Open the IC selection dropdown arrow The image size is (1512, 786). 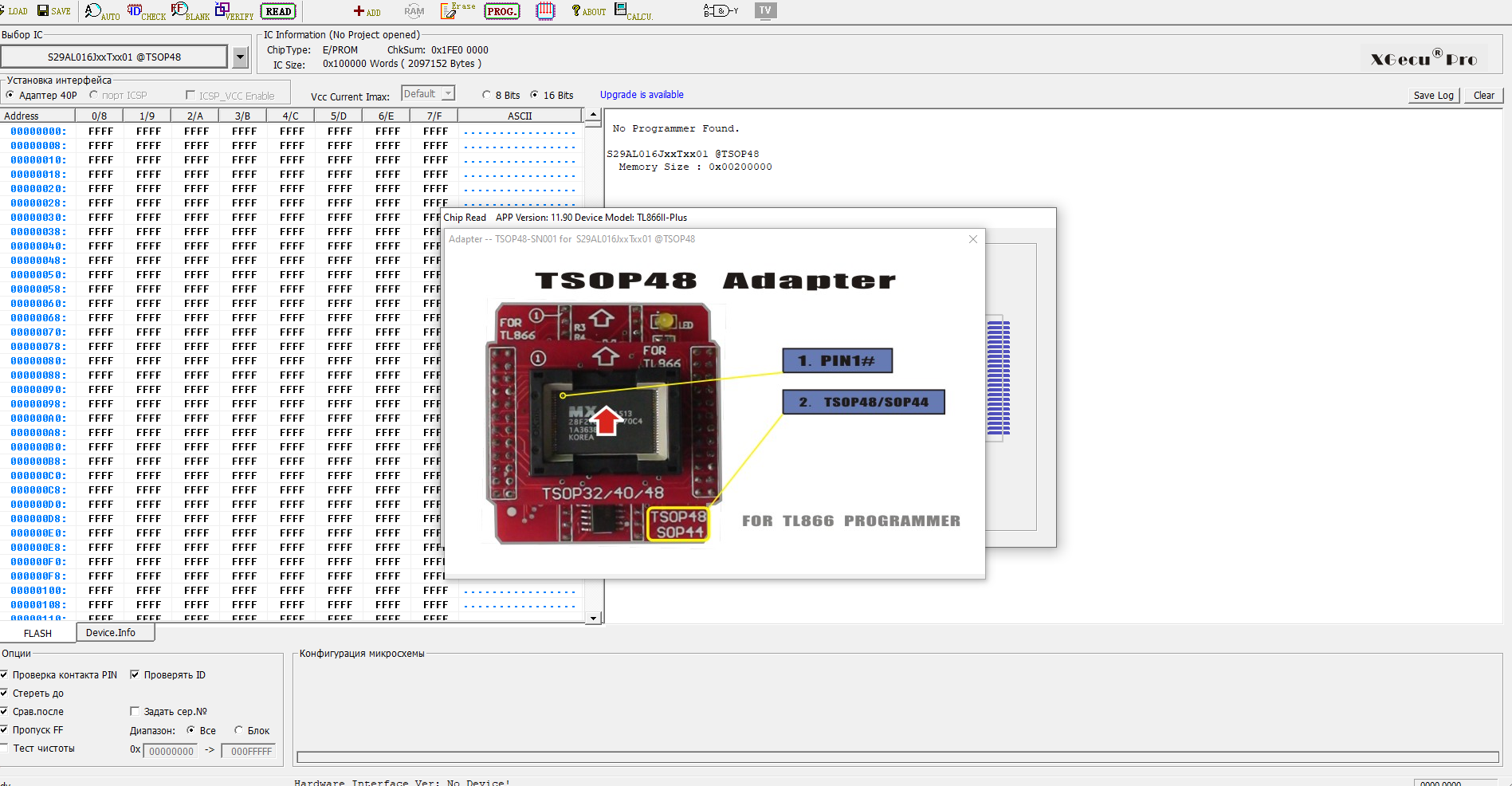(240, 57)
